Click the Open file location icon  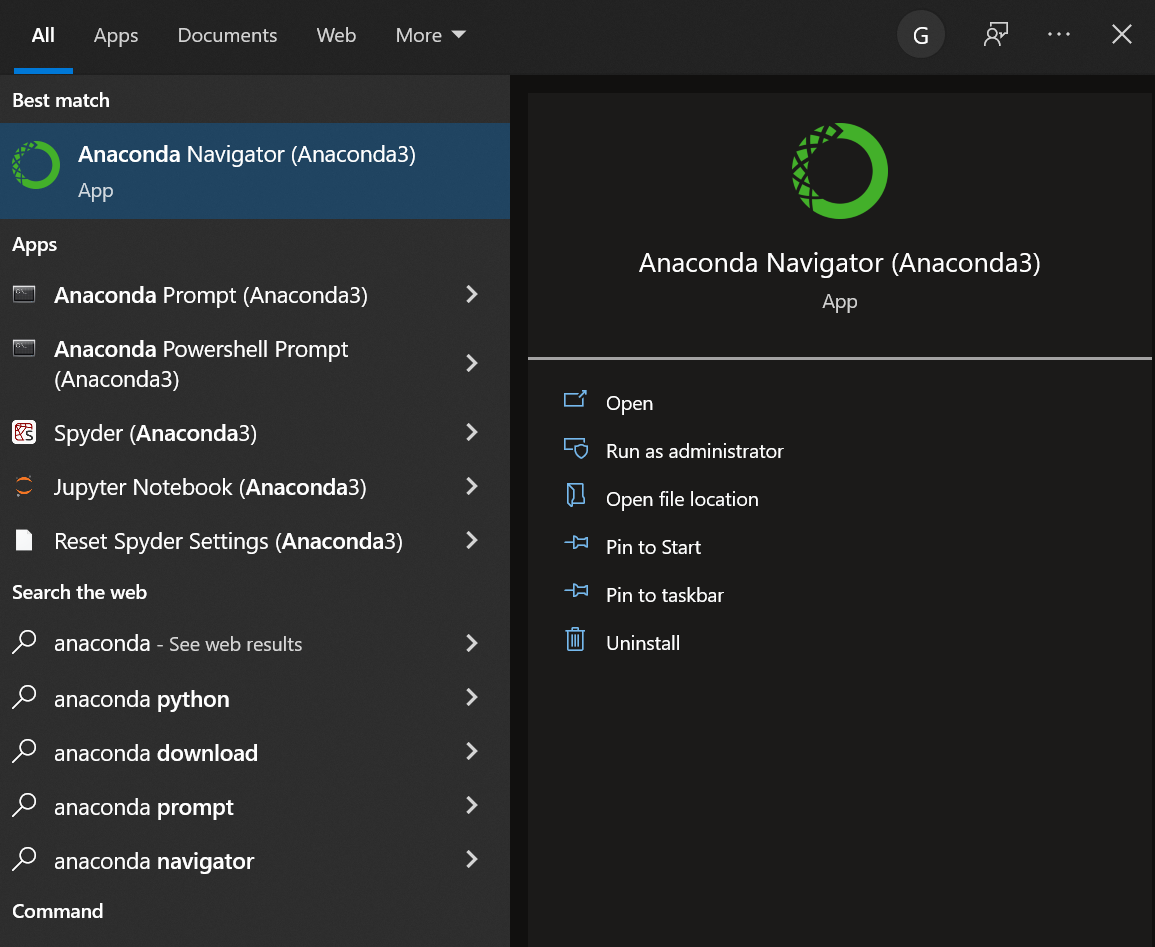point(575,495)
